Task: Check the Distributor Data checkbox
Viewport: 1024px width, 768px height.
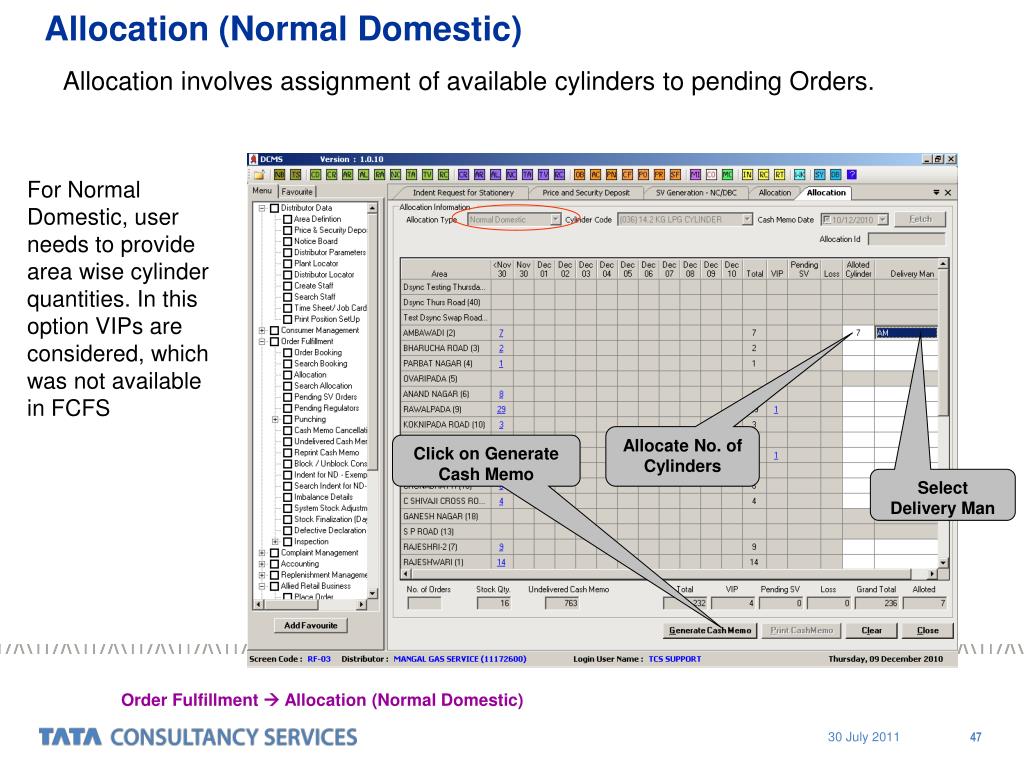Action: click(x=275, y=208)
